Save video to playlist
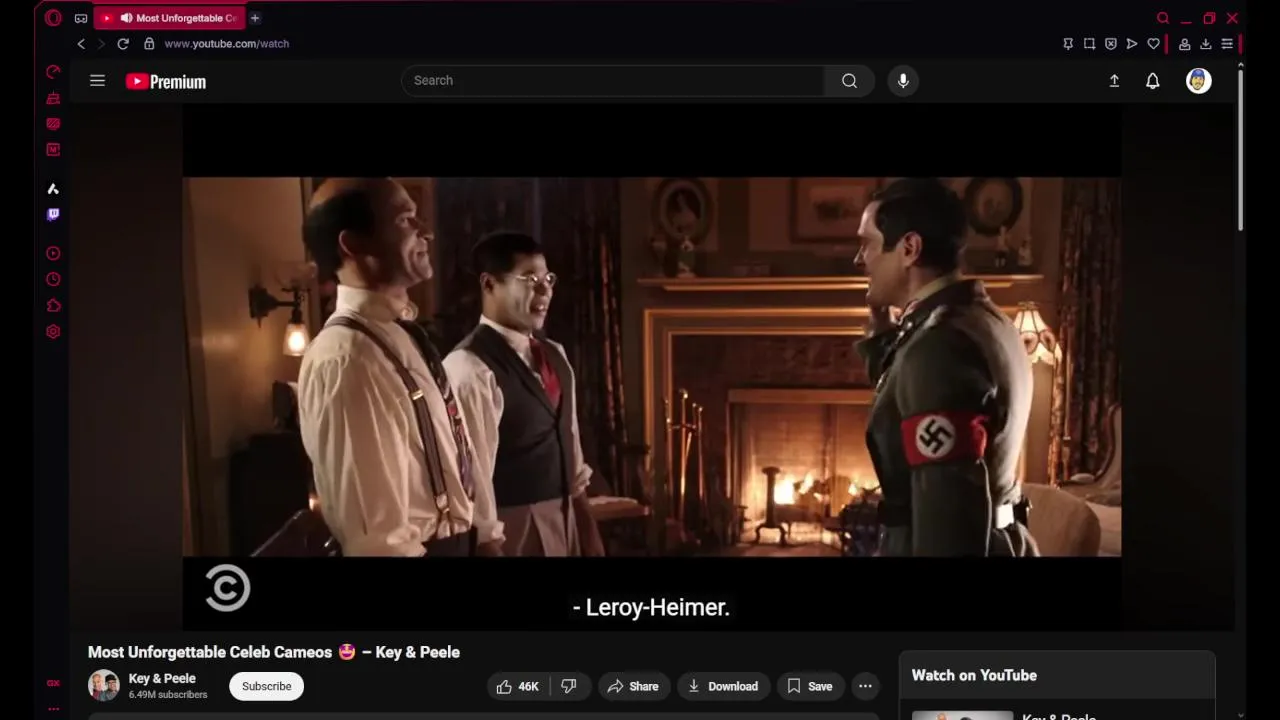 [810, 686]
